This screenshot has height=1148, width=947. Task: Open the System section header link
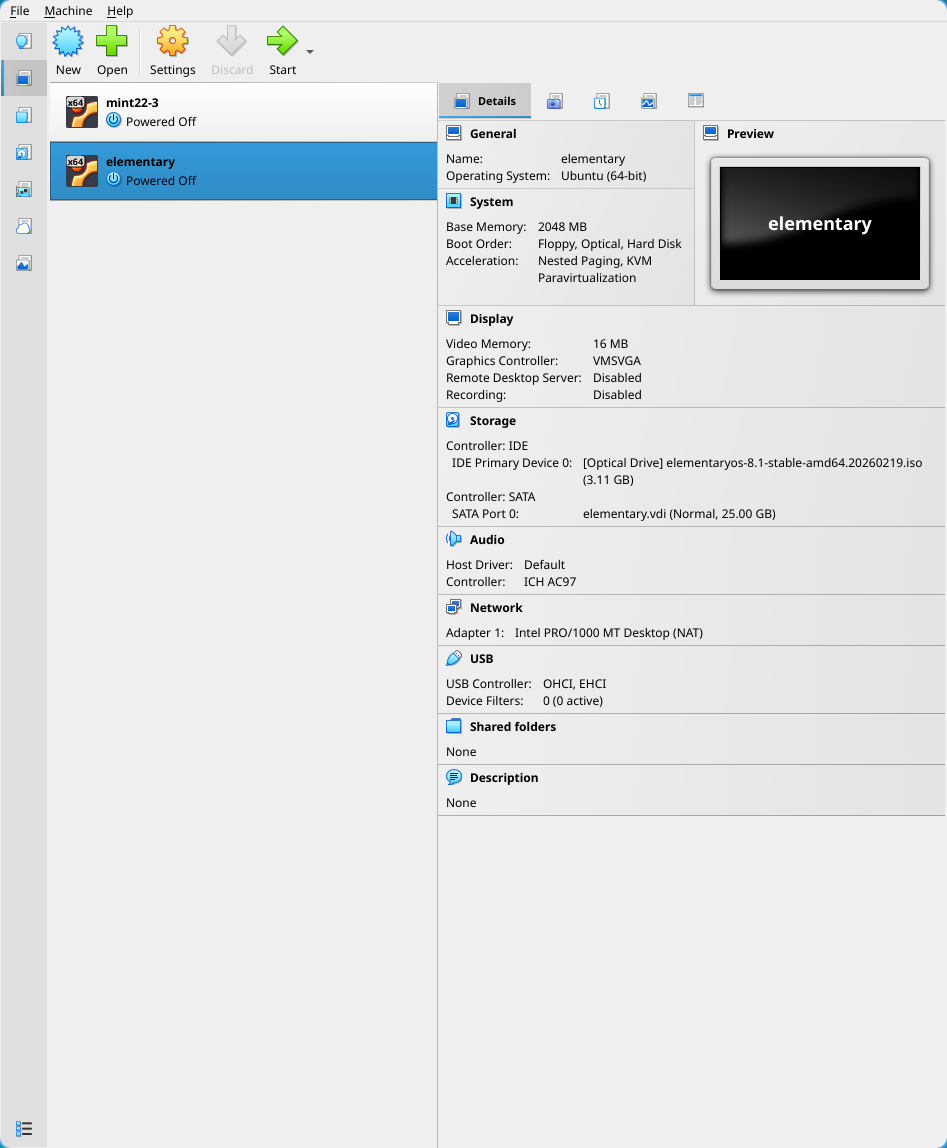coord(491,202)
